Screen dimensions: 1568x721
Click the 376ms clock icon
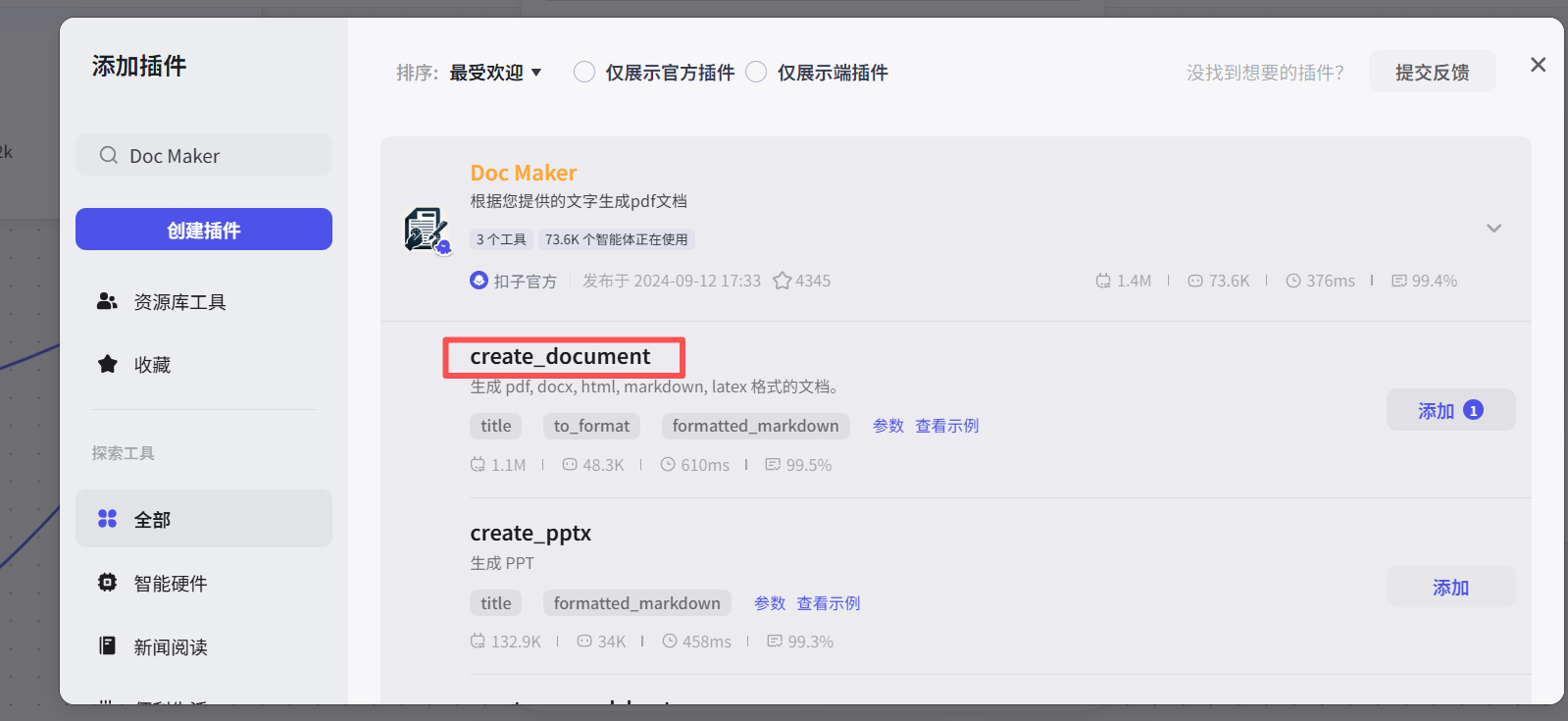1293,281
